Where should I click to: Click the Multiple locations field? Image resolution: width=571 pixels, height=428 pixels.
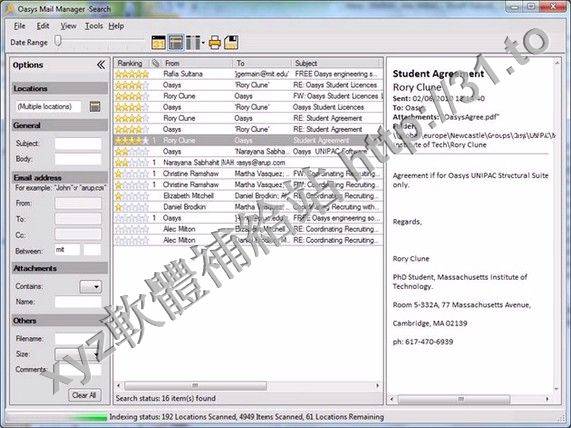48,106
